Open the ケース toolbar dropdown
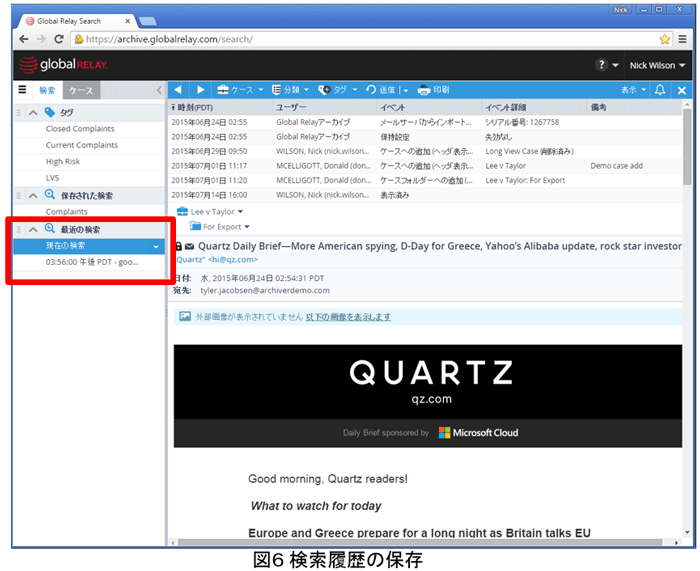The width and height of the screenshot is (700, 571). point(240,90)
